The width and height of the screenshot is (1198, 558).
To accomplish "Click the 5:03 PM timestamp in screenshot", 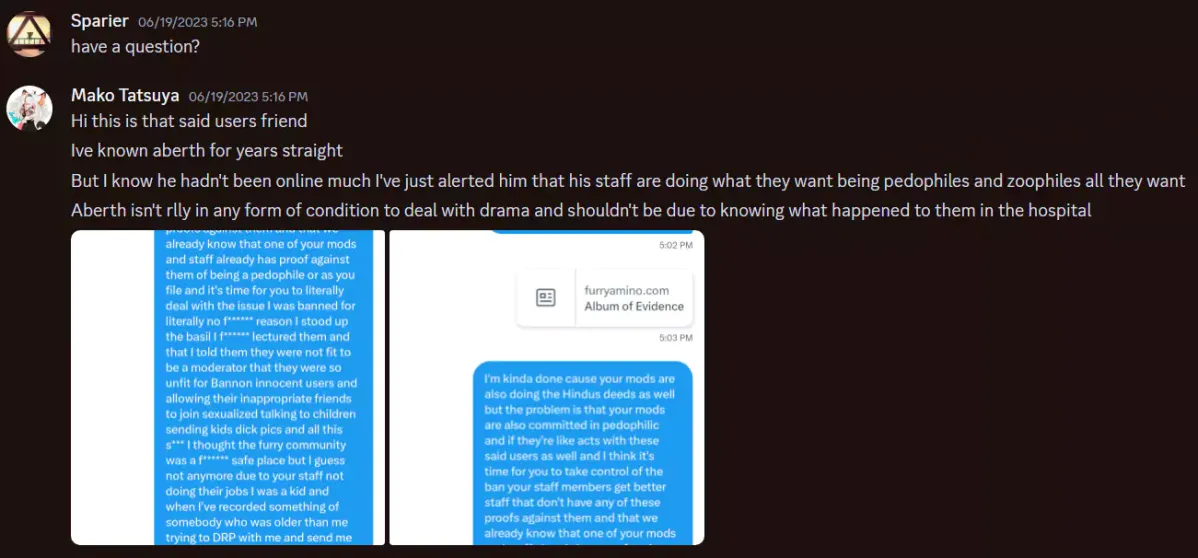I will [x=675, y=337].
